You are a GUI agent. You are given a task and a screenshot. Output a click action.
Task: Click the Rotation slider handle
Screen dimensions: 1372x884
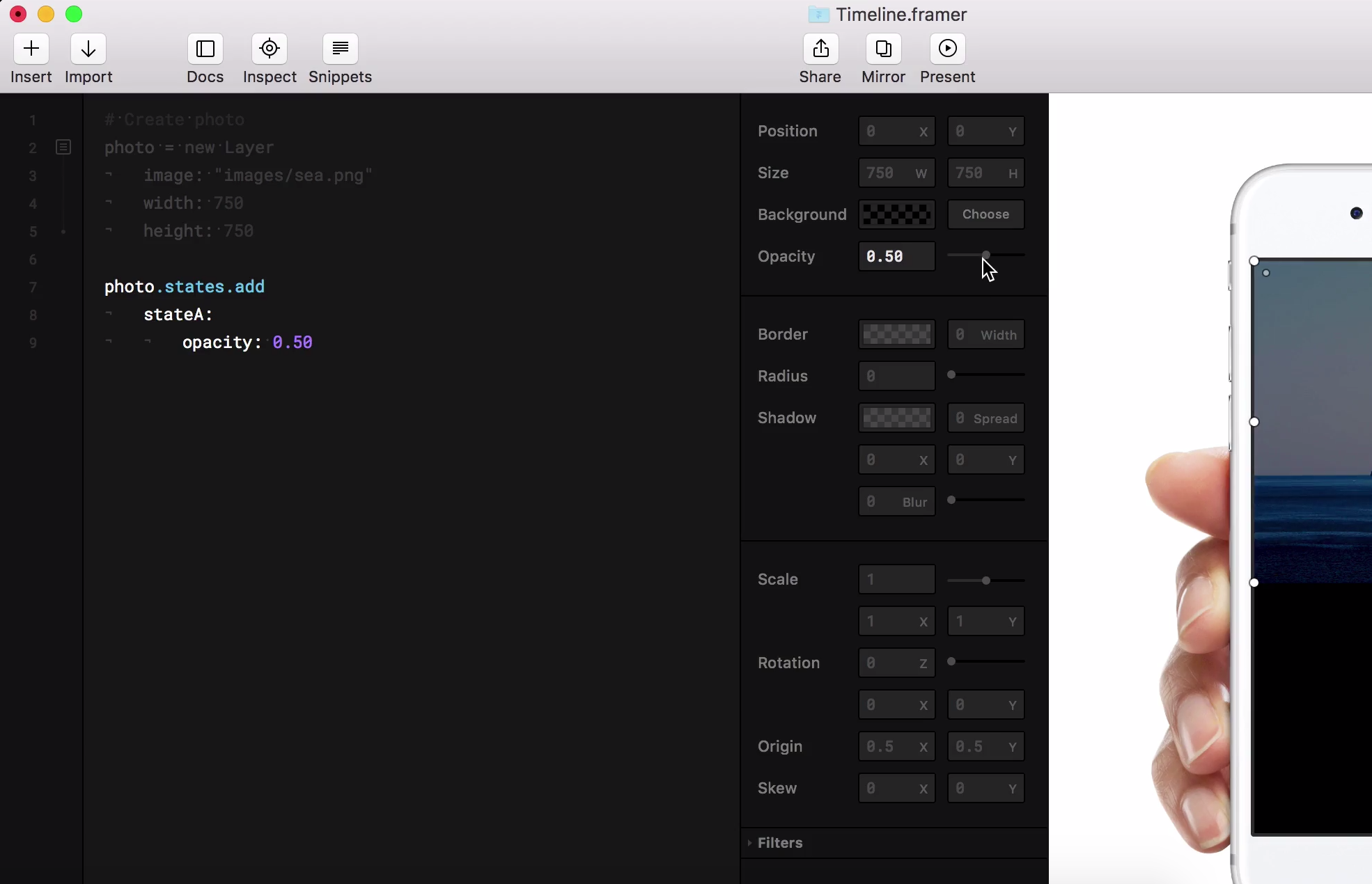(x=951, y=661)
